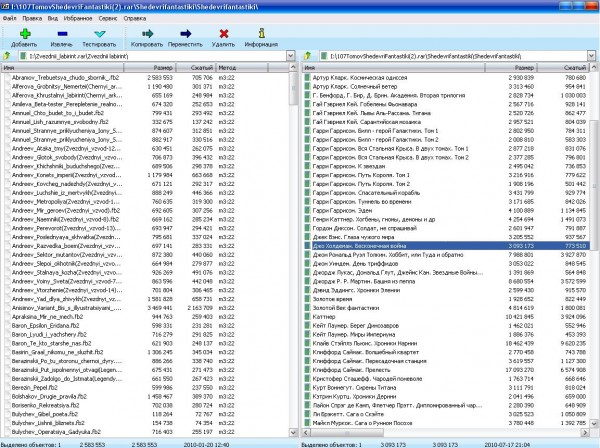Sort left panel by Сжатый column

coord(196,68)
